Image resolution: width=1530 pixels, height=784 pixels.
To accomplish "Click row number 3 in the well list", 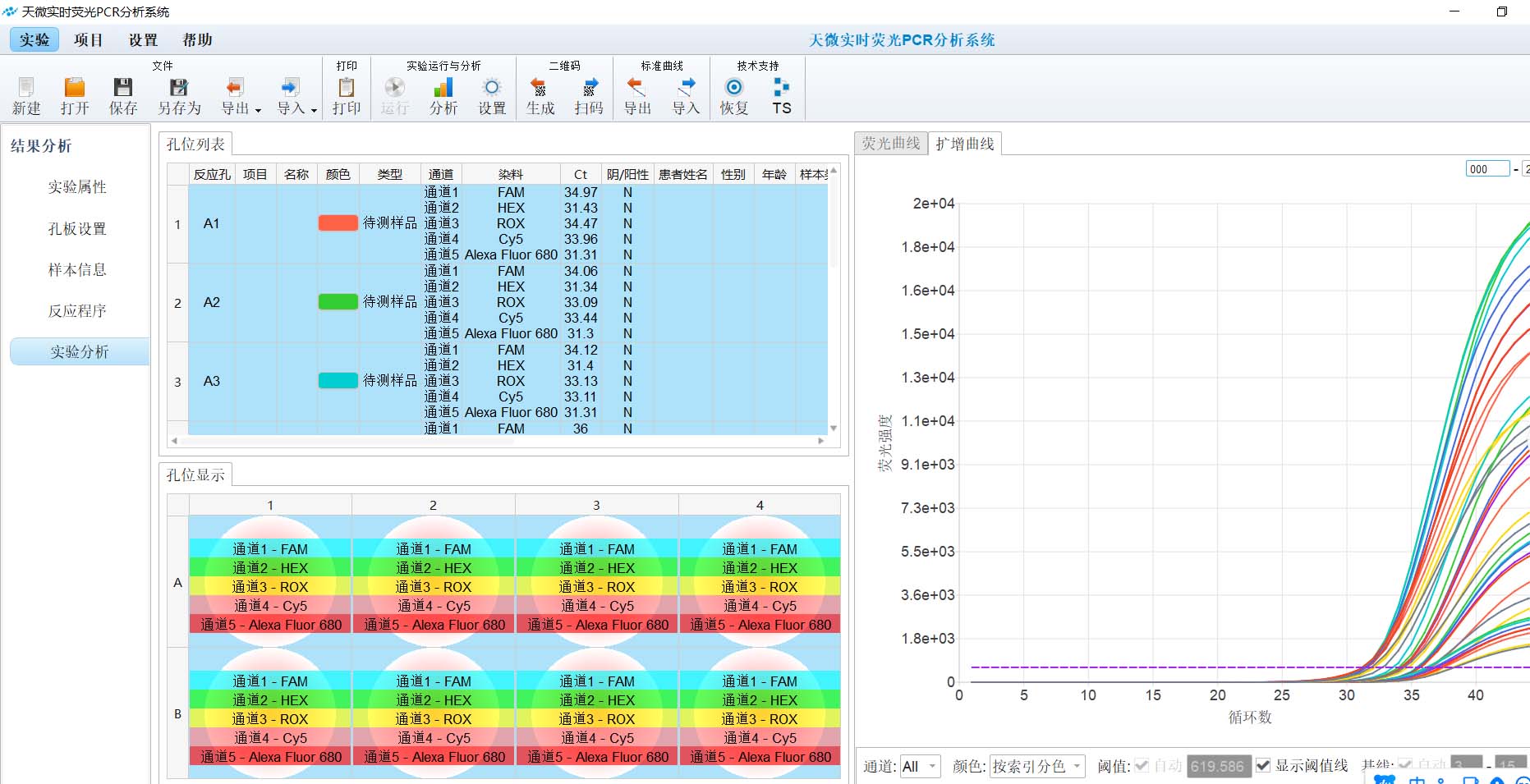I will click(177, 382).
